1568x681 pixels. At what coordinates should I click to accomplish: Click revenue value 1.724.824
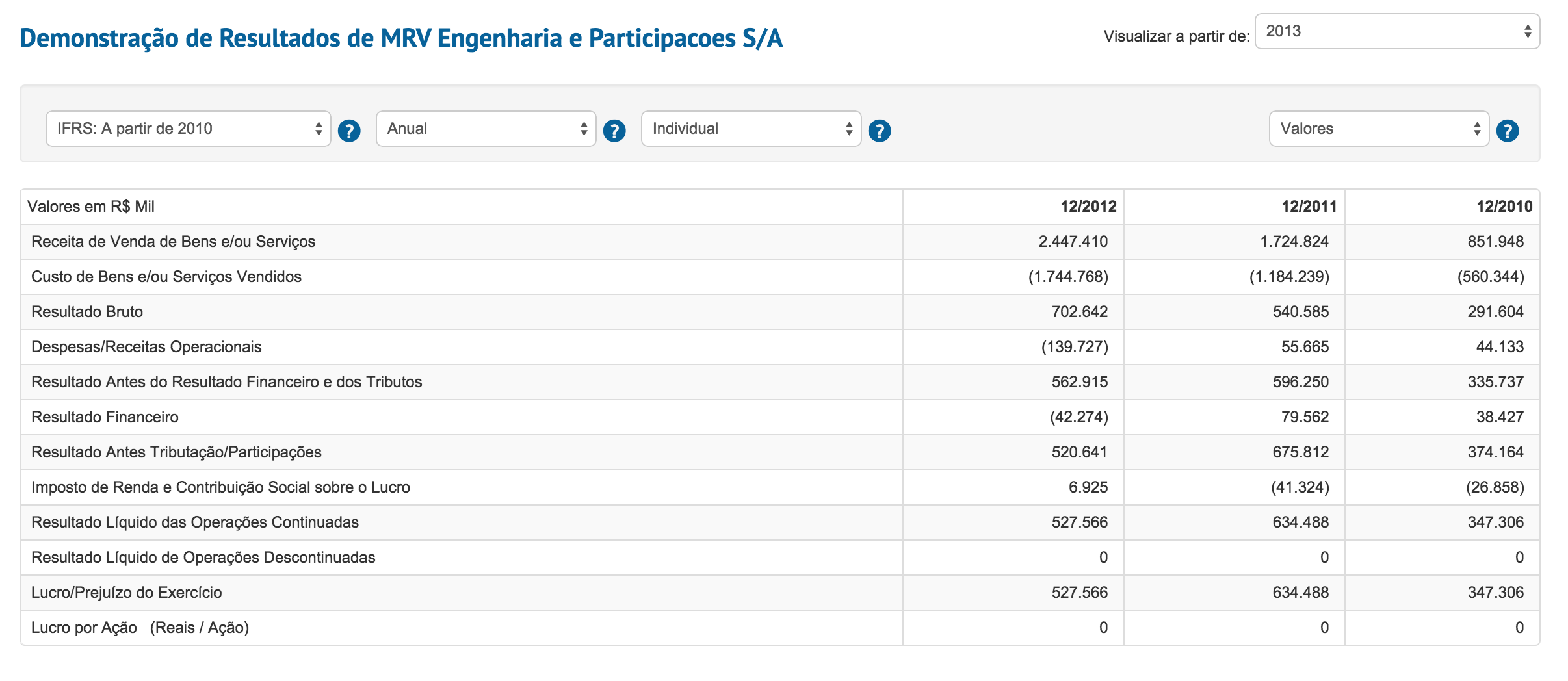point(1294,242)
